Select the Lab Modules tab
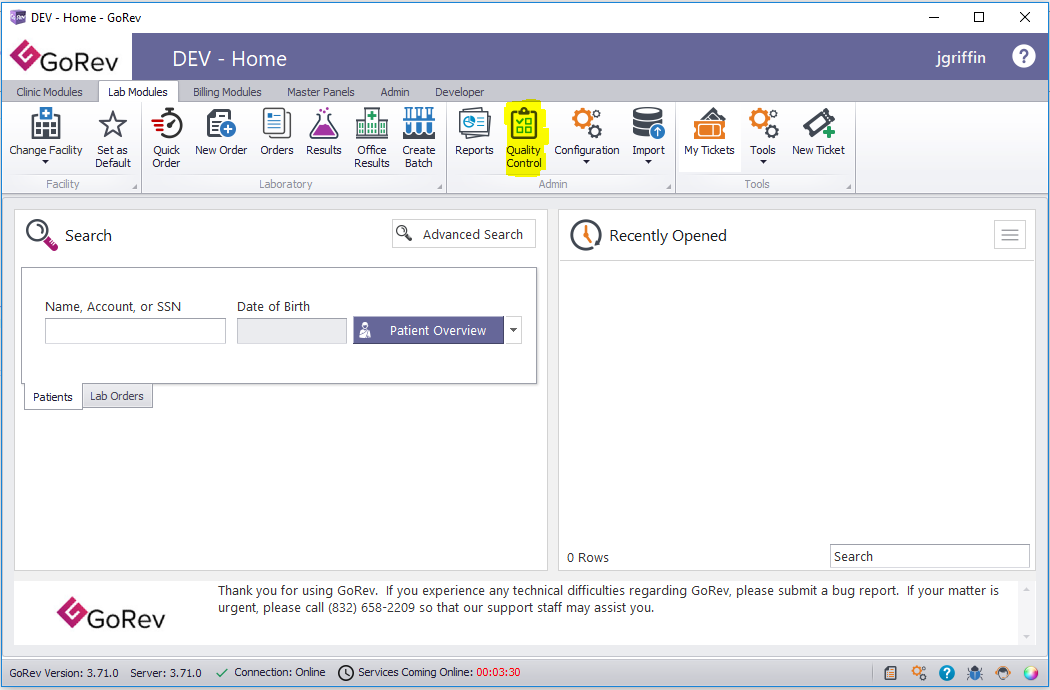The width and height of the screenshot is (1050, 690). [x=138, y=92]
